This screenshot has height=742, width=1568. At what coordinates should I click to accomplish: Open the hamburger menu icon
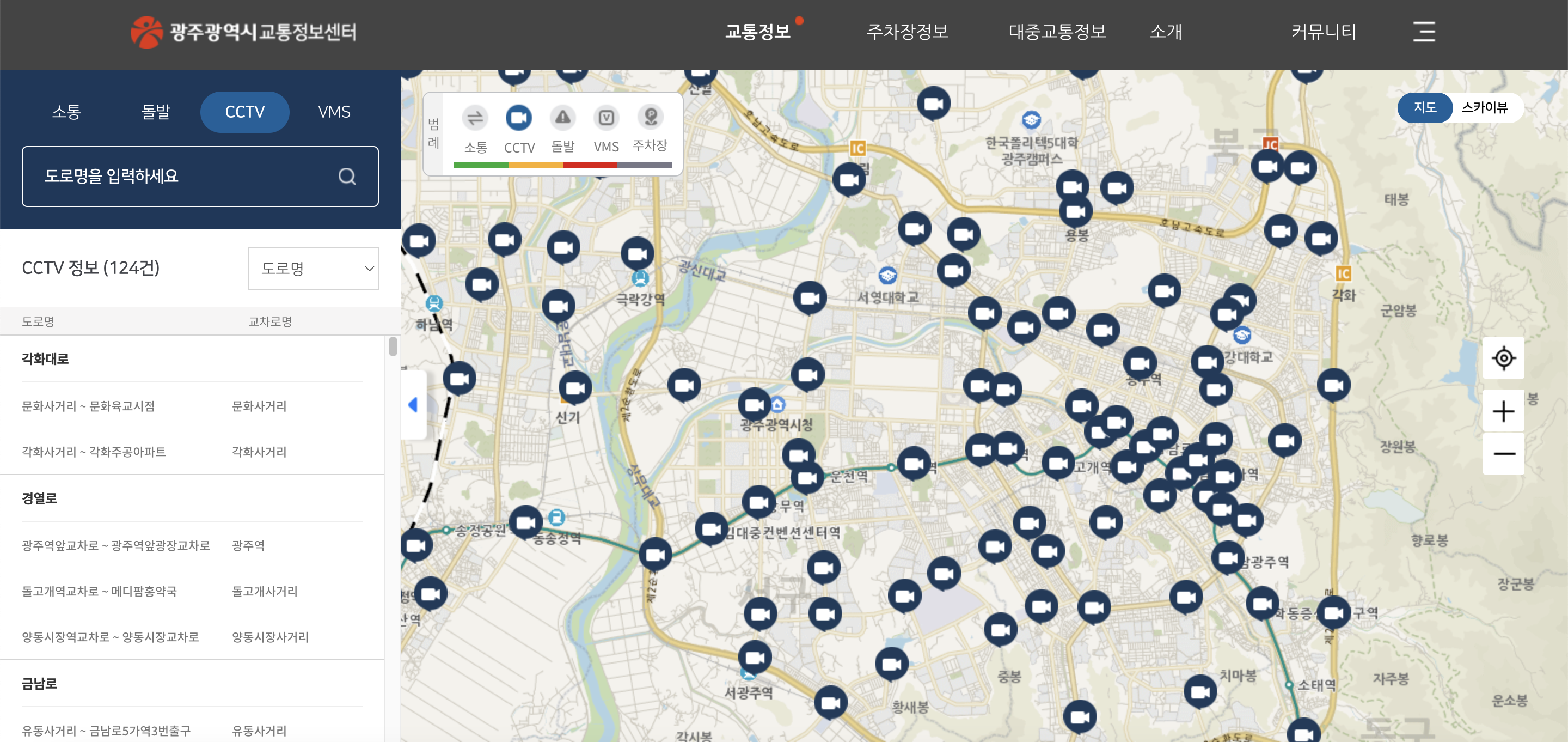[x=1423, y=32]
